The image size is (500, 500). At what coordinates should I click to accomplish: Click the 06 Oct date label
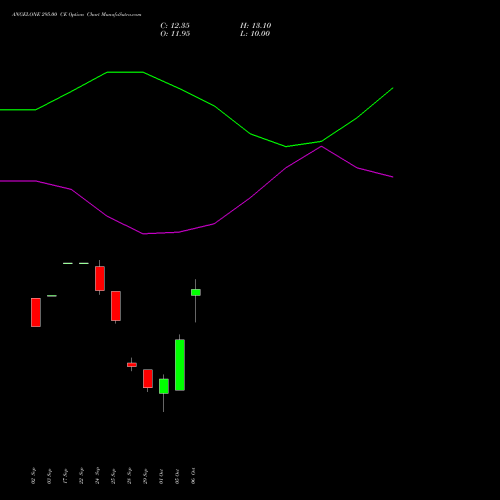193,476
